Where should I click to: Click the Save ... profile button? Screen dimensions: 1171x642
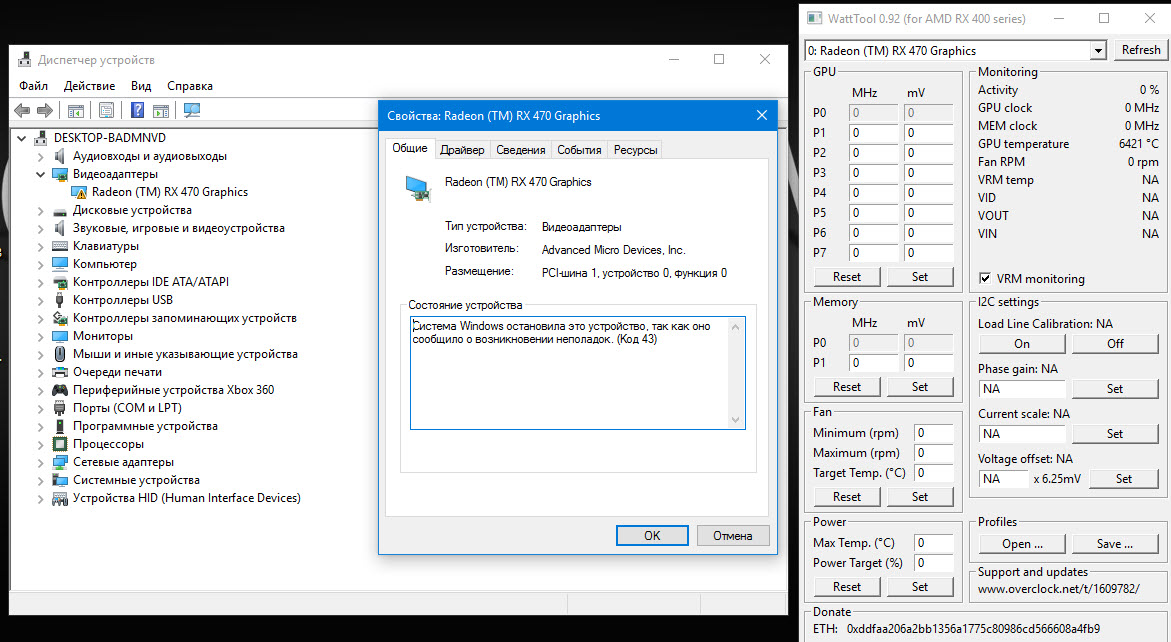click(1115, 544)
